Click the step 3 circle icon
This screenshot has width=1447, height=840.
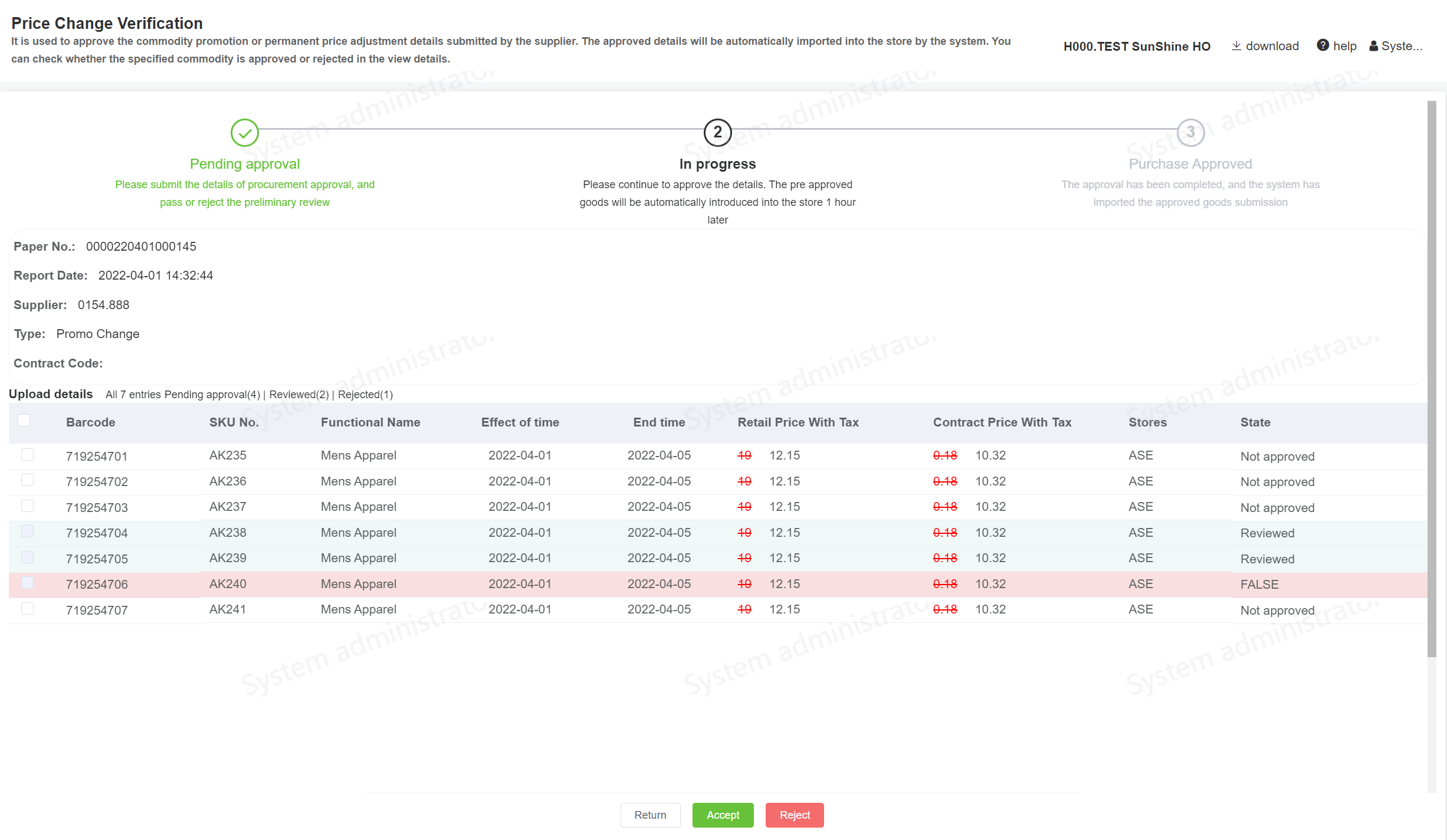[x=1190, y=133]
